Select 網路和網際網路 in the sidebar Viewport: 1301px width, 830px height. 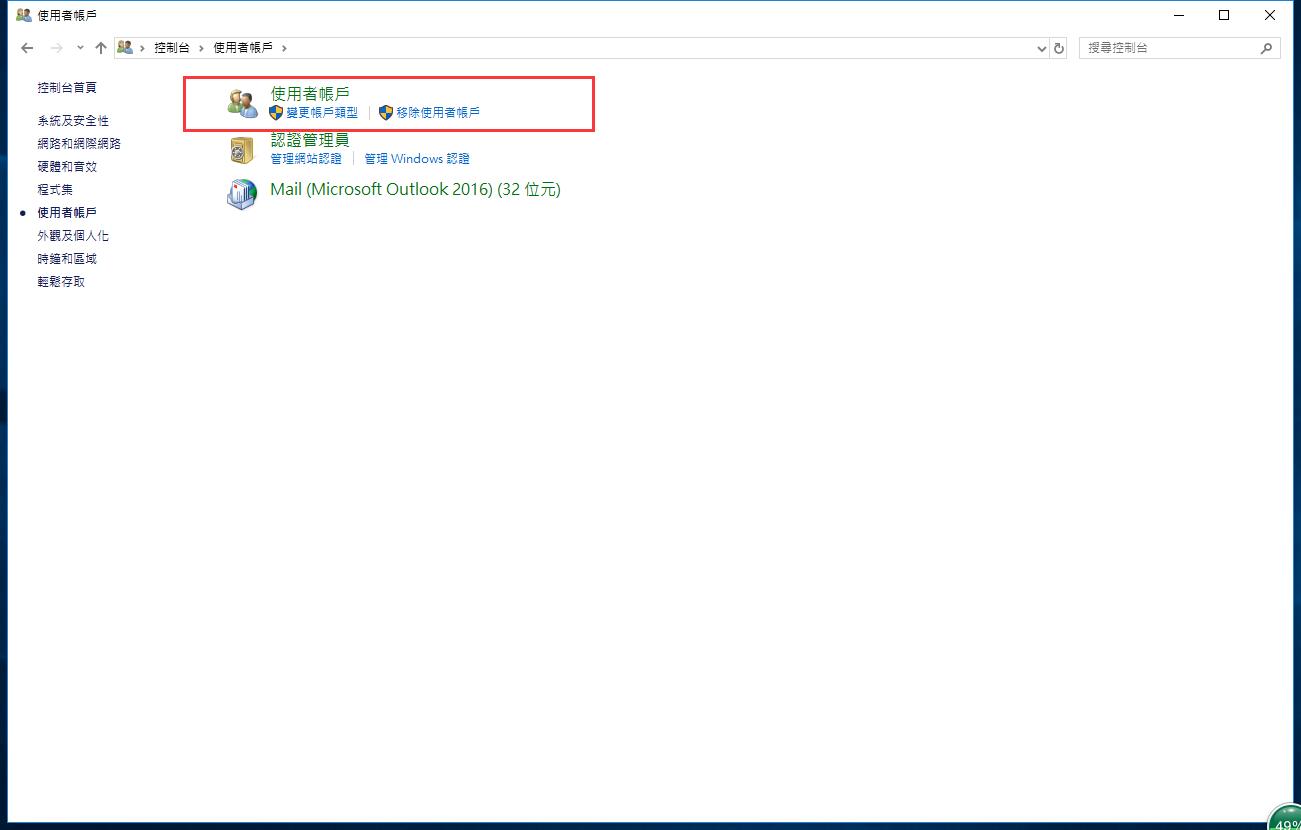[x=79, y=144]
